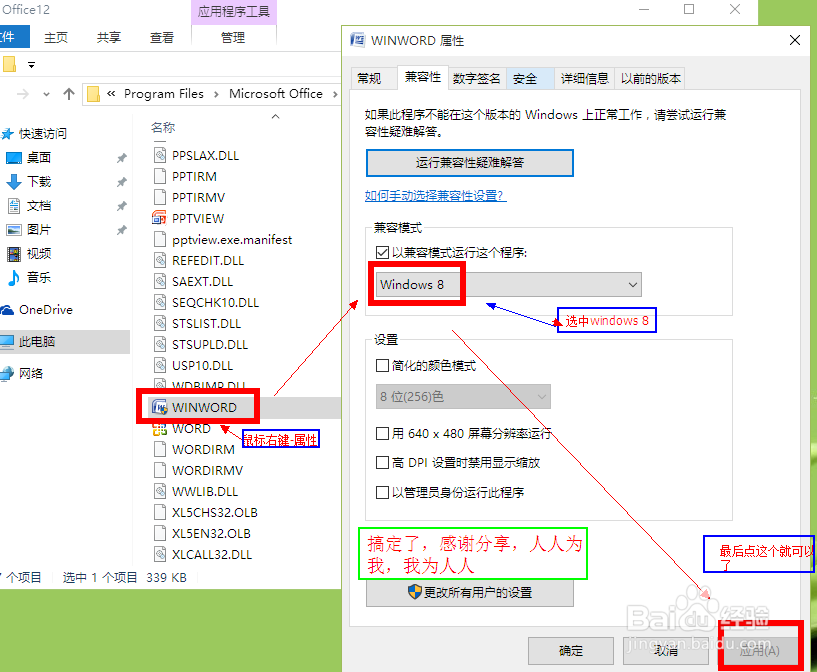Open Manage (管理) ribbon tab

[x=232, y=38]
